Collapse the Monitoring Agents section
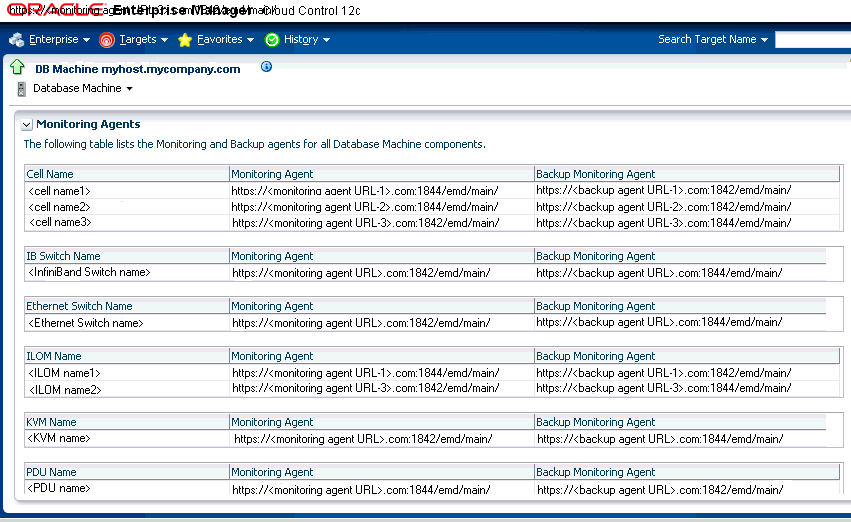 (27, 125)
